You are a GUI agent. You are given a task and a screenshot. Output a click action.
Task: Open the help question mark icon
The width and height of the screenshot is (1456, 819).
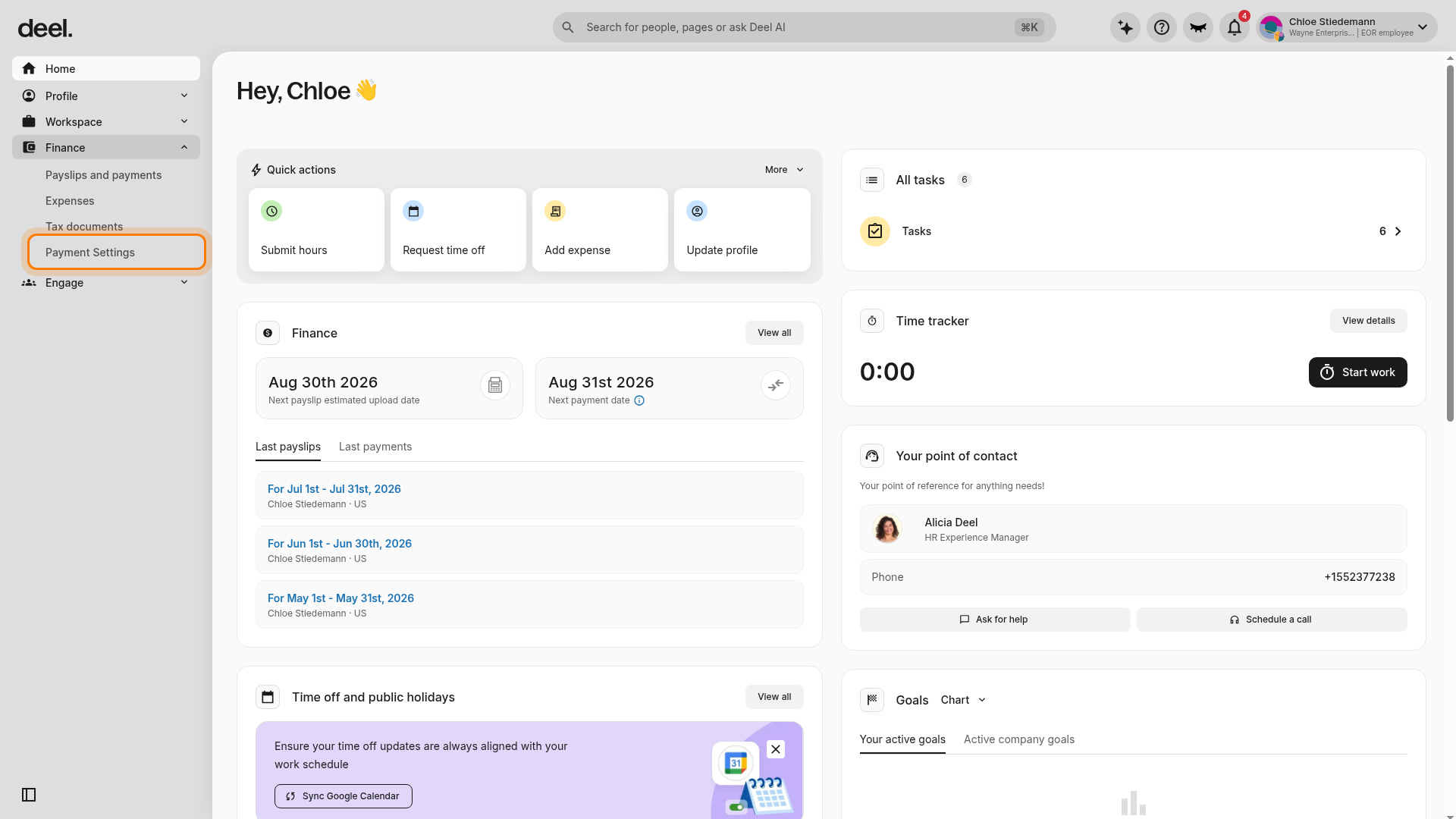(x=1162, y=27)
